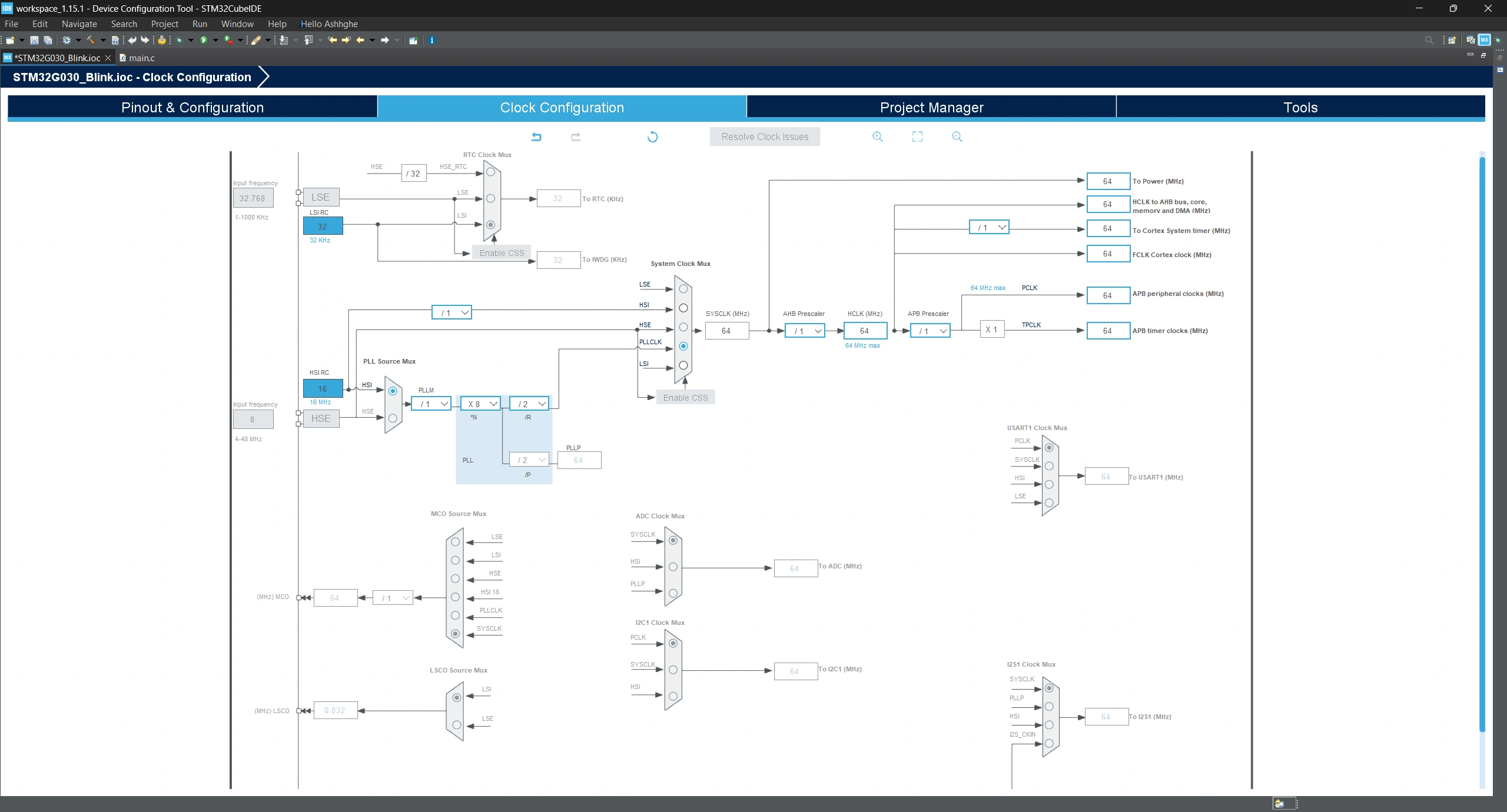
Task: Open the toolbar search magnifier icon
Action: (1429, 40)
